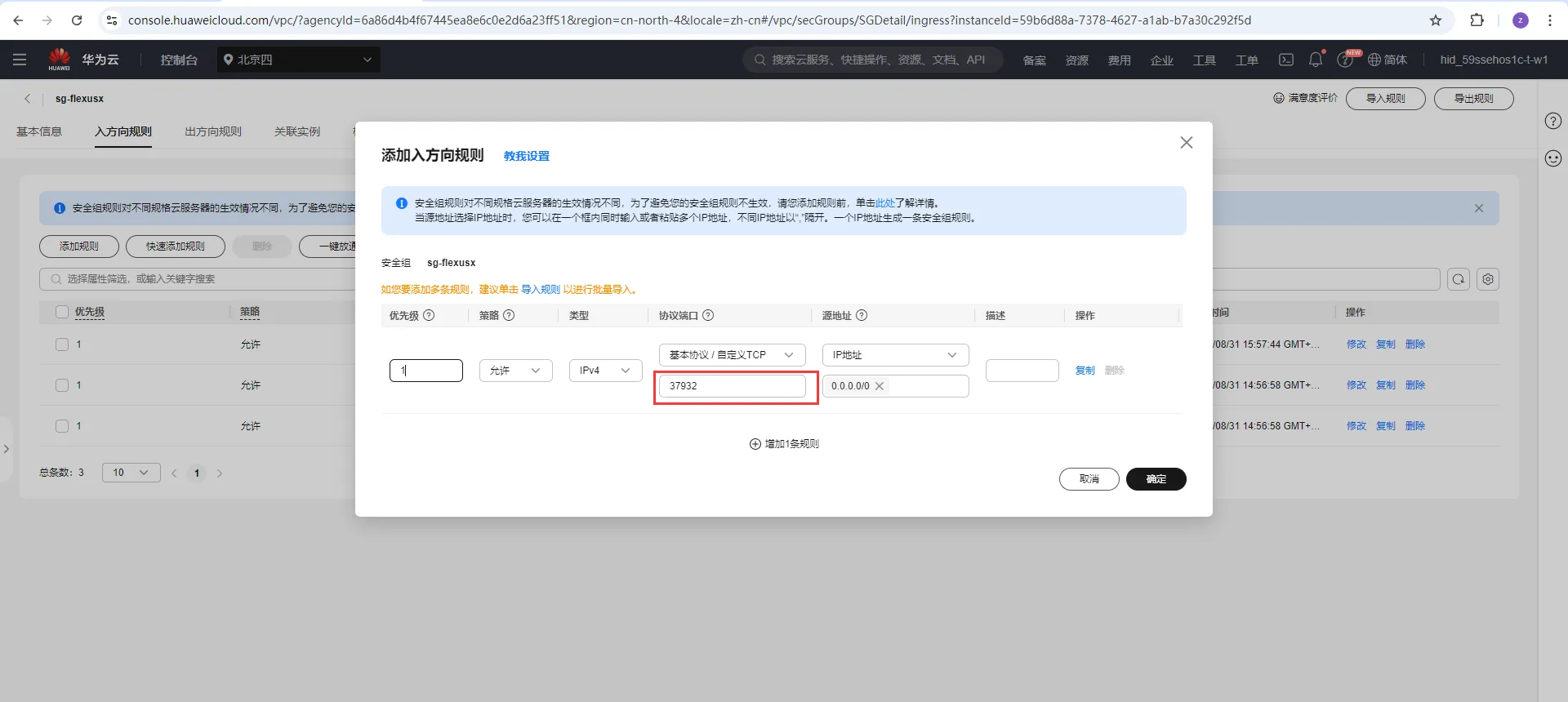This screenshot has height=702, width=1568.
Task: Open the CloudShell terminal icon
Action: (1286, 60)
